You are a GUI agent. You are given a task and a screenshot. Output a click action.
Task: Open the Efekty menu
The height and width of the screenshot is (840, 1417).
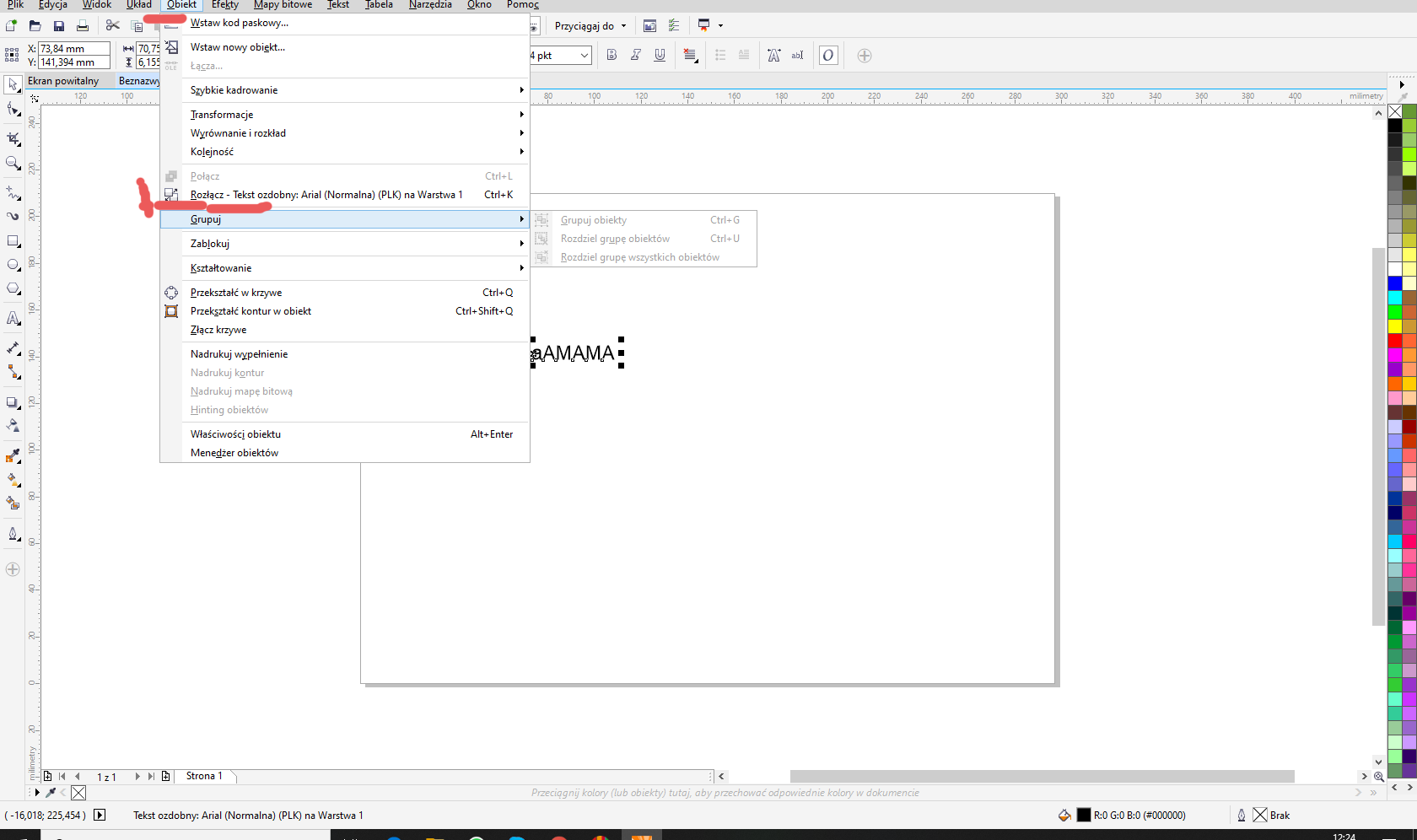click(x=224, y=5)
